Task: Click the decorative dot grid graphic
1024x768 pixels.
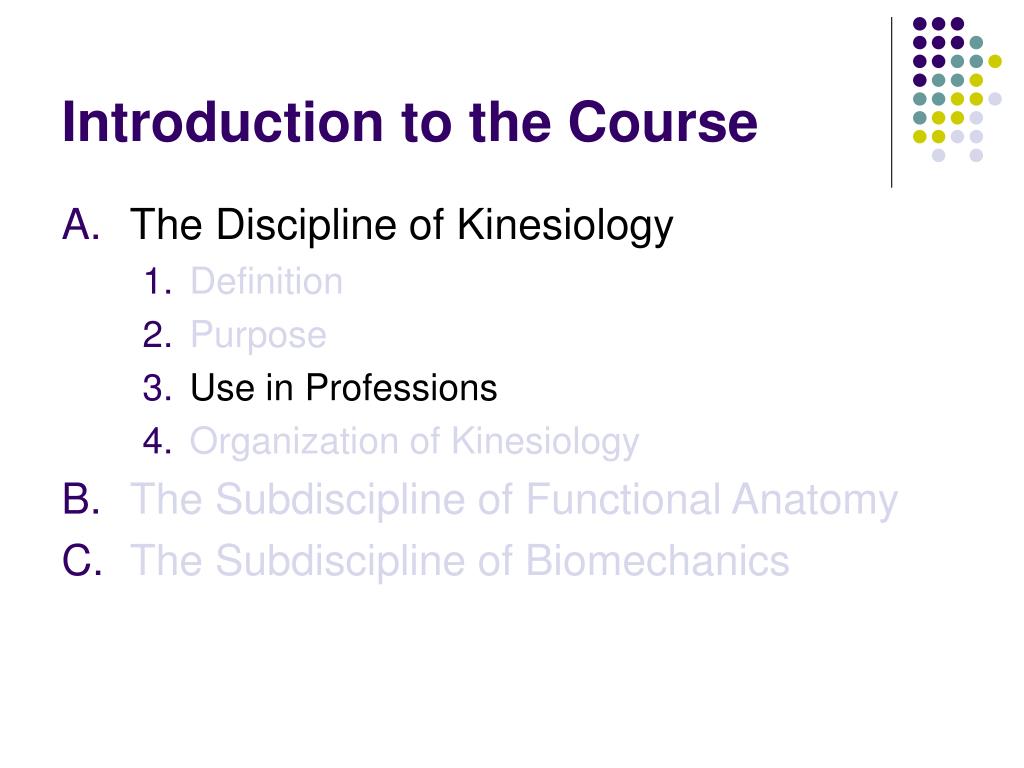Action: pyautogui.click(x=957, y=89)
